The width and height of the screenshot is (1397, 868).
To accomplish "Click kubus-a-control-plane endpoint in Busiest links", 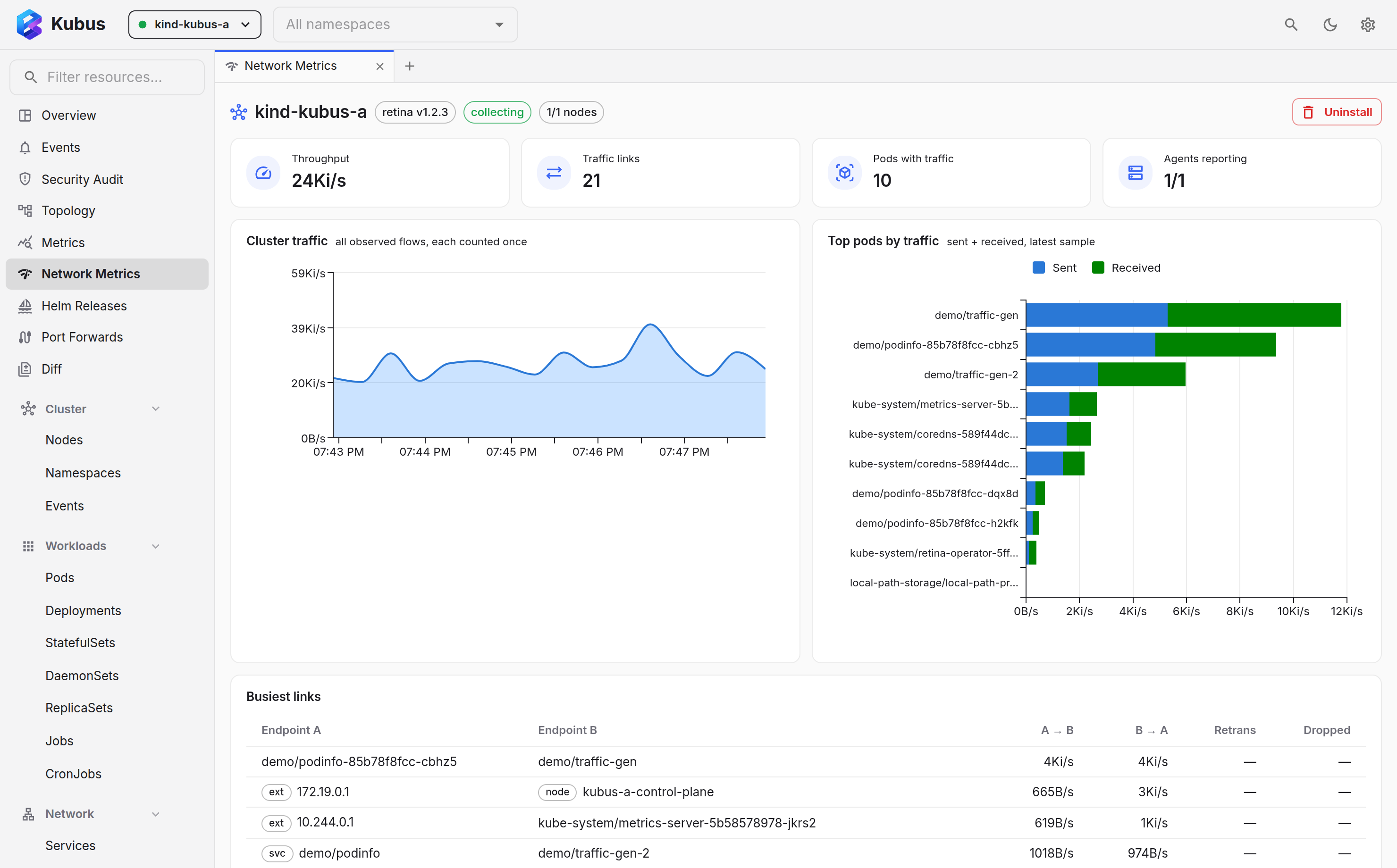I will click(x=648, y=792).
